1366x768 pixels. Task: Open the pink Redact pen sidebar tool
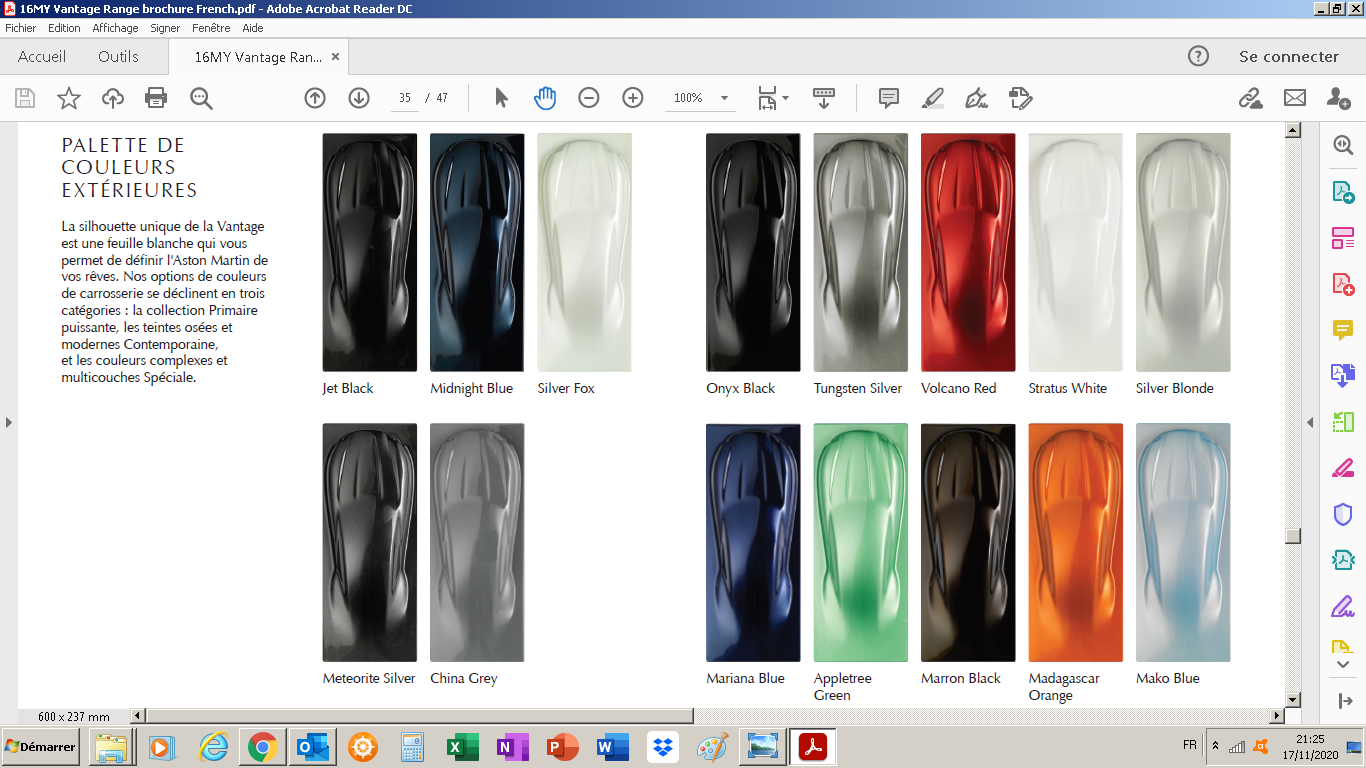coord(1342,468)
